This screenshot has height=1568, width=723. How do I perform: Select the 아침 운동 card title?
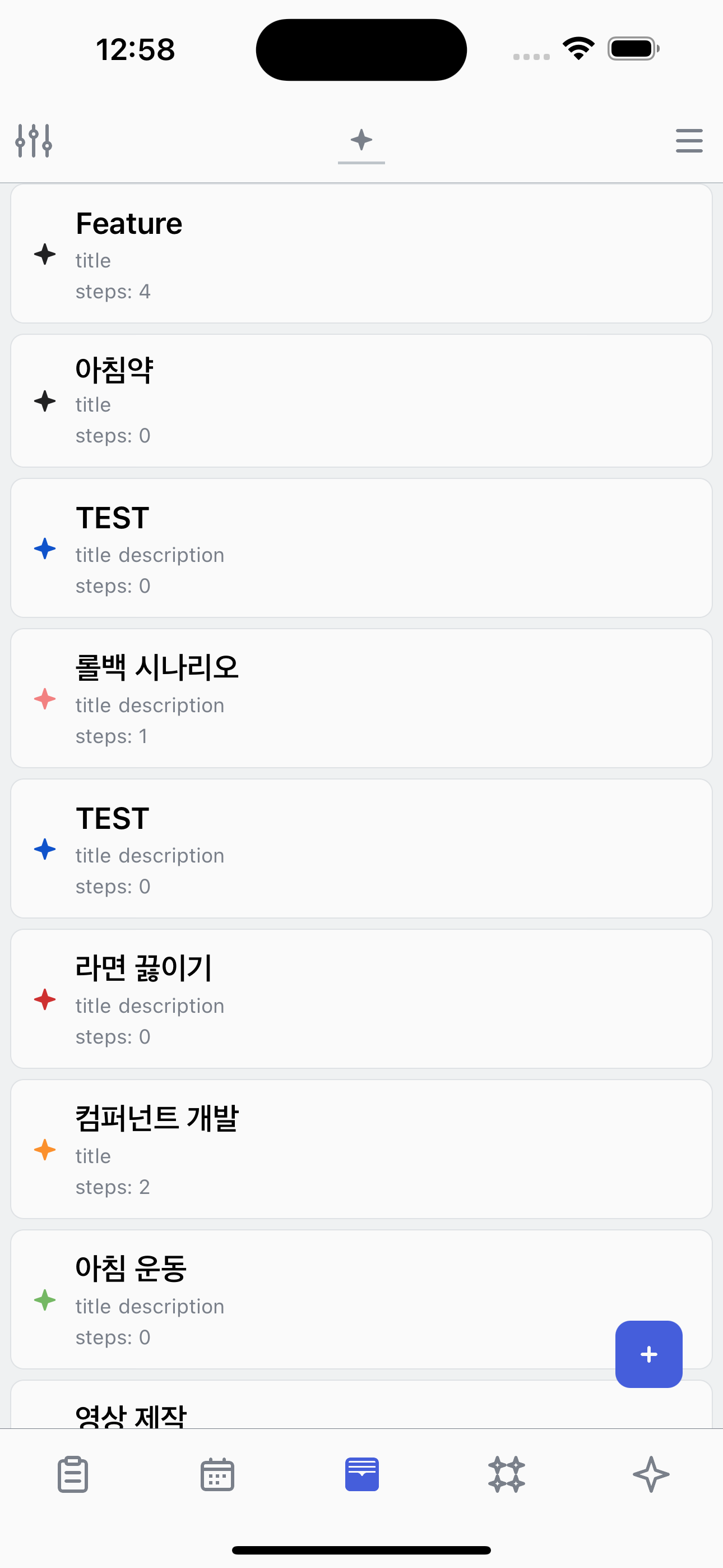point(131,1269)
